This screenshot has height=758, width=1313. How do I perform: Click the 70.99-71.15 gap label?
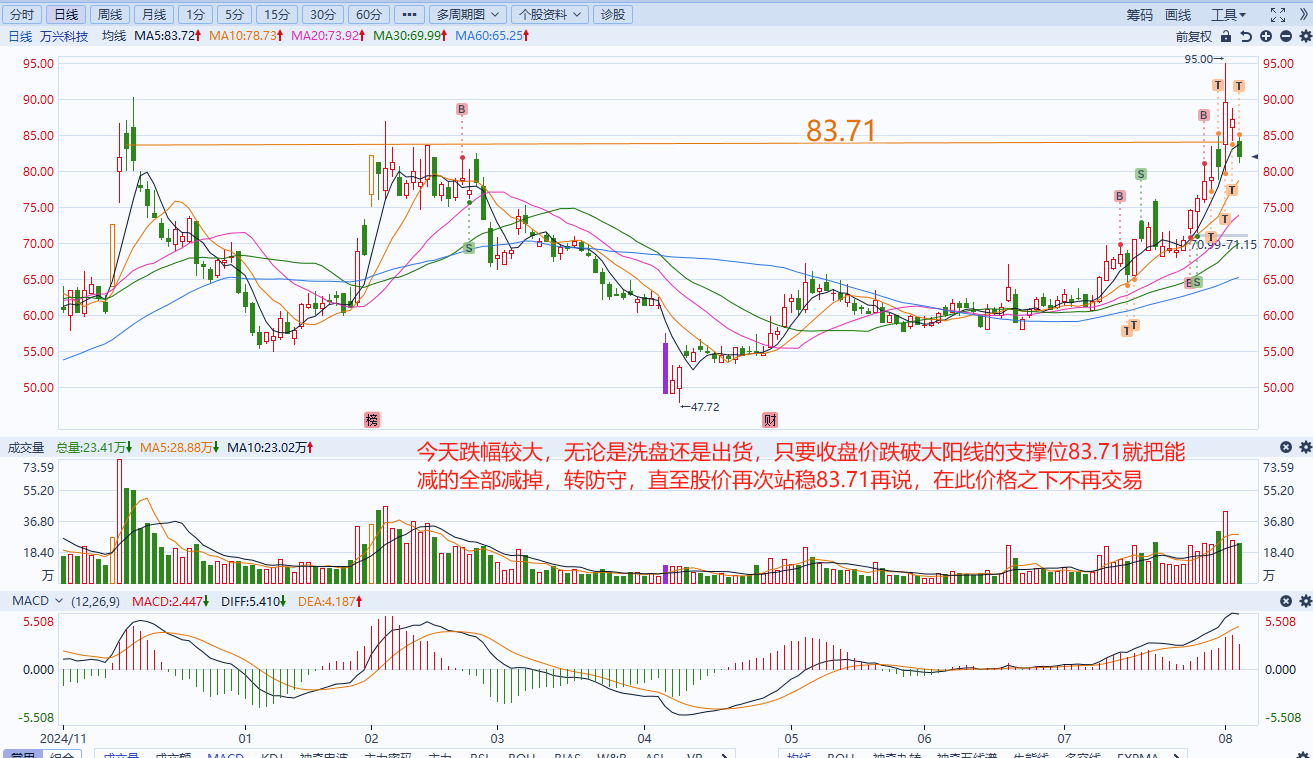point(1224,244)
